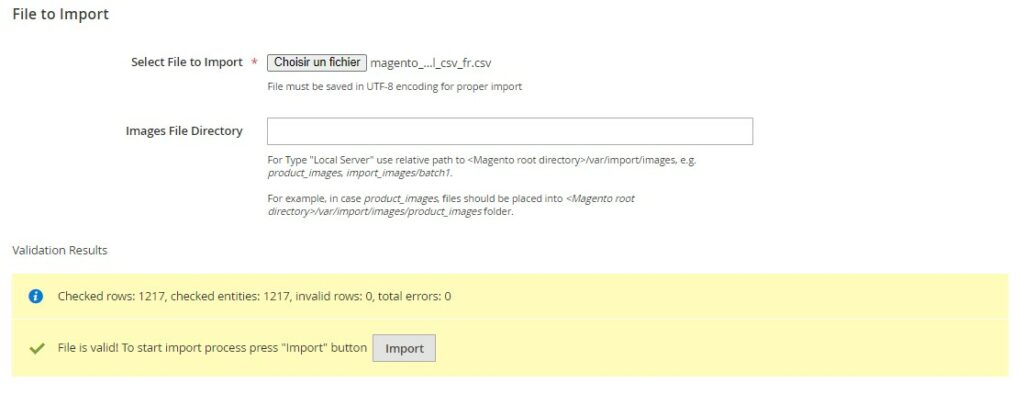The height and width of the screenshot is (394, 1024).
Task: Click the italic product_images, import_images/batch1 example
Action: [359, 173]
